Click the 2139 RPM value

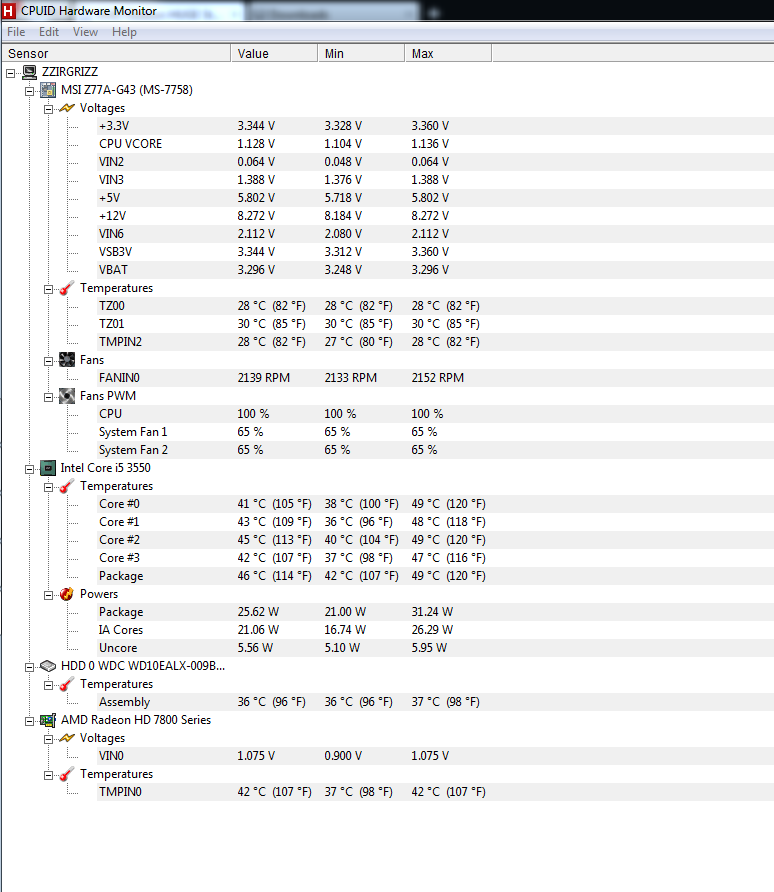coord(264,378)
